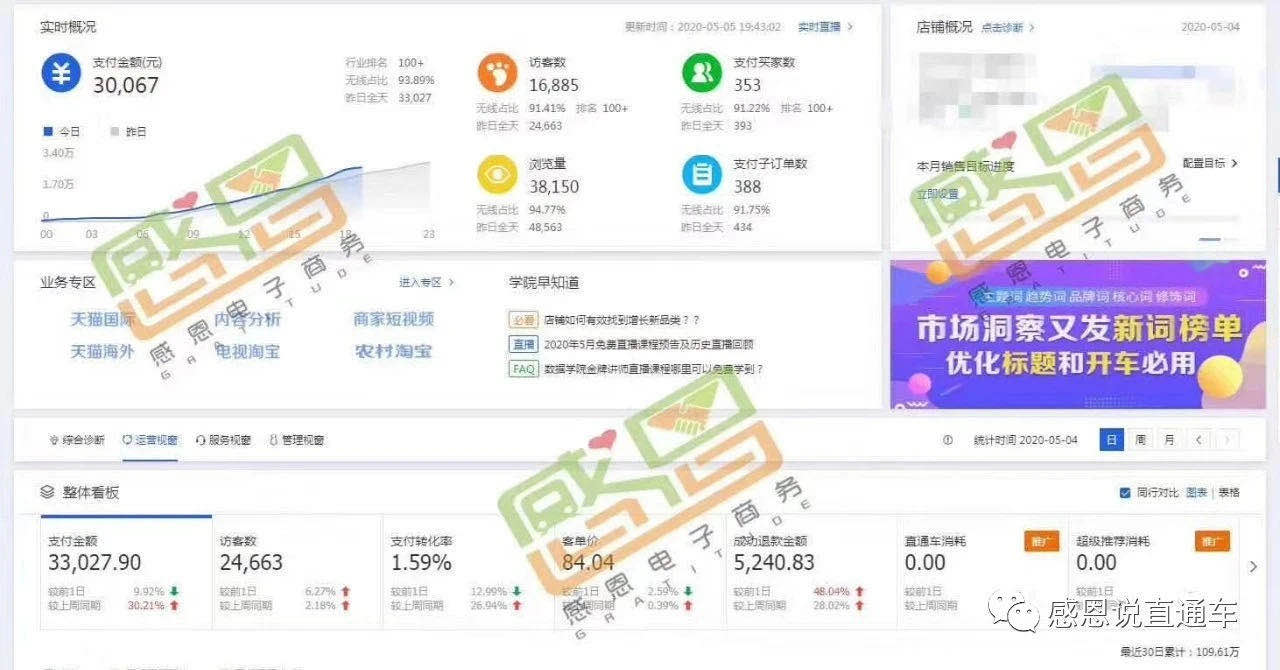Click the green buyers icon for 支付买家数

(703, 70)
